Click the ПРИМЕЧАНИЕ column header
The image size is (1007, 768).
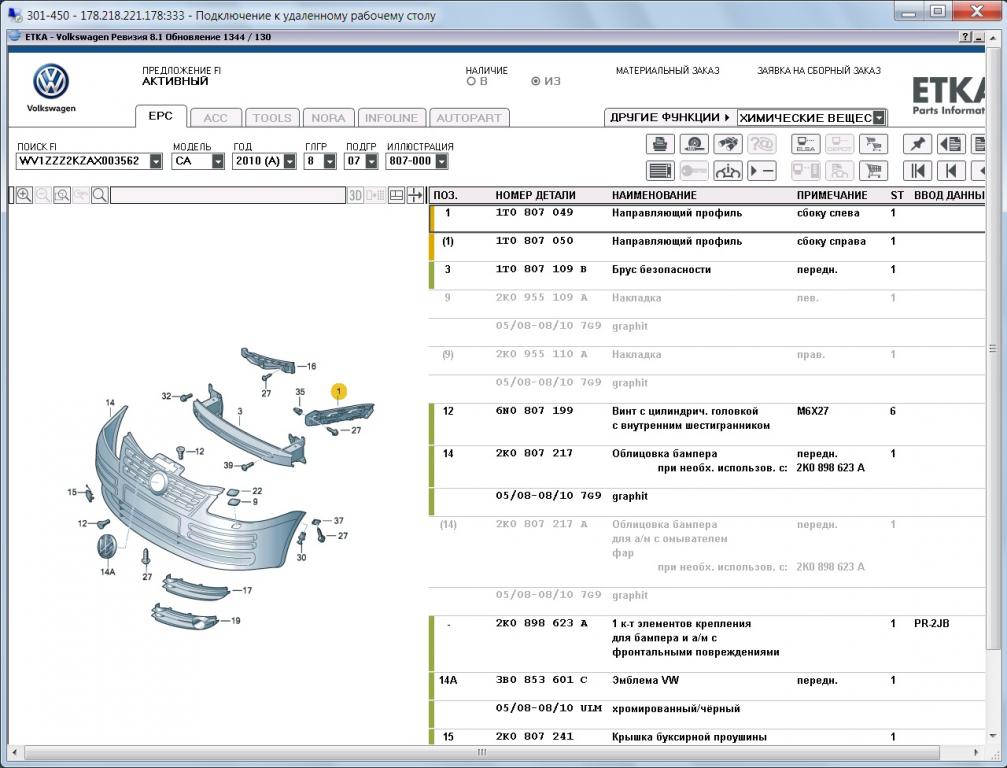[x=832, y=195]
